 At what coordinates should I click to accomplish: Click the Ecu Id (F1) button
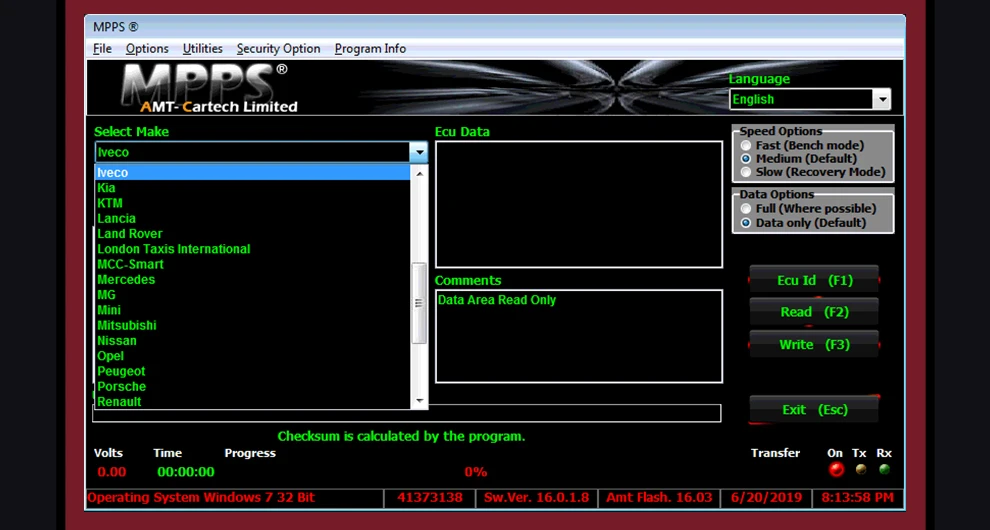coord(814,280)
